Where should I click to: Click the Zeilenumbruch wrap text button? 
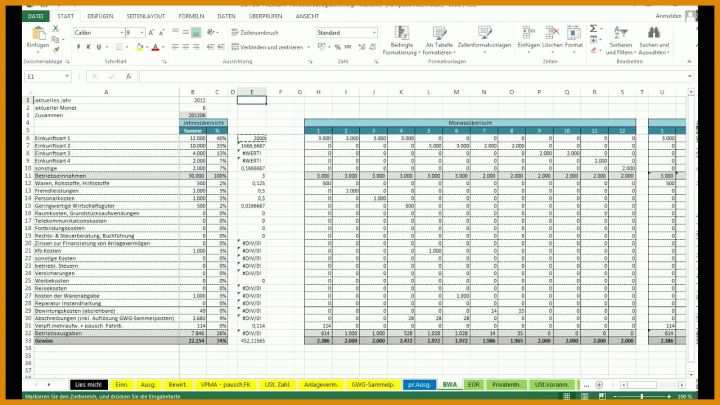[255, 33]
